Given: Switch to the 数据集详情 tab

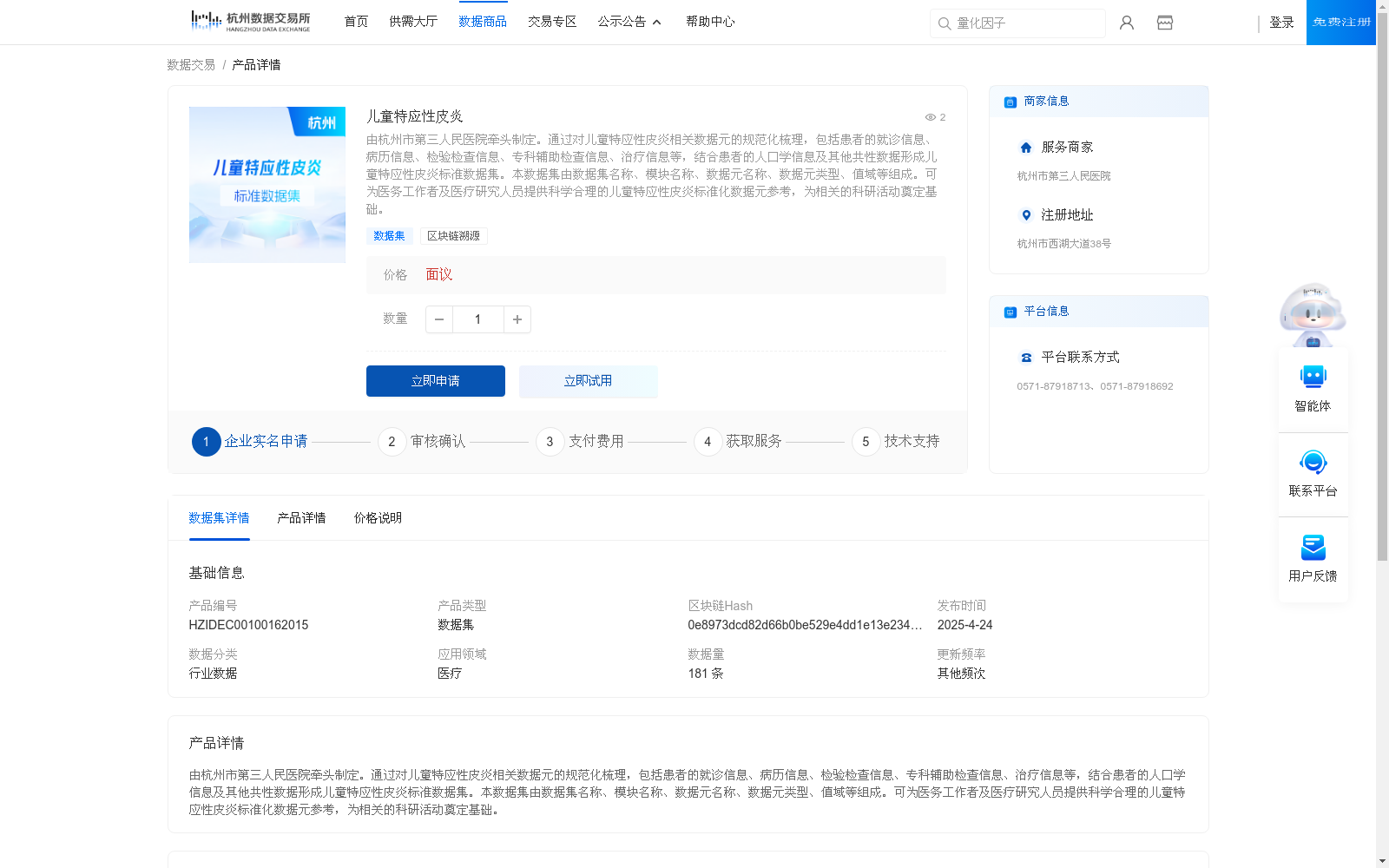Looking at the screenshot, I should [x=219, y=518].
